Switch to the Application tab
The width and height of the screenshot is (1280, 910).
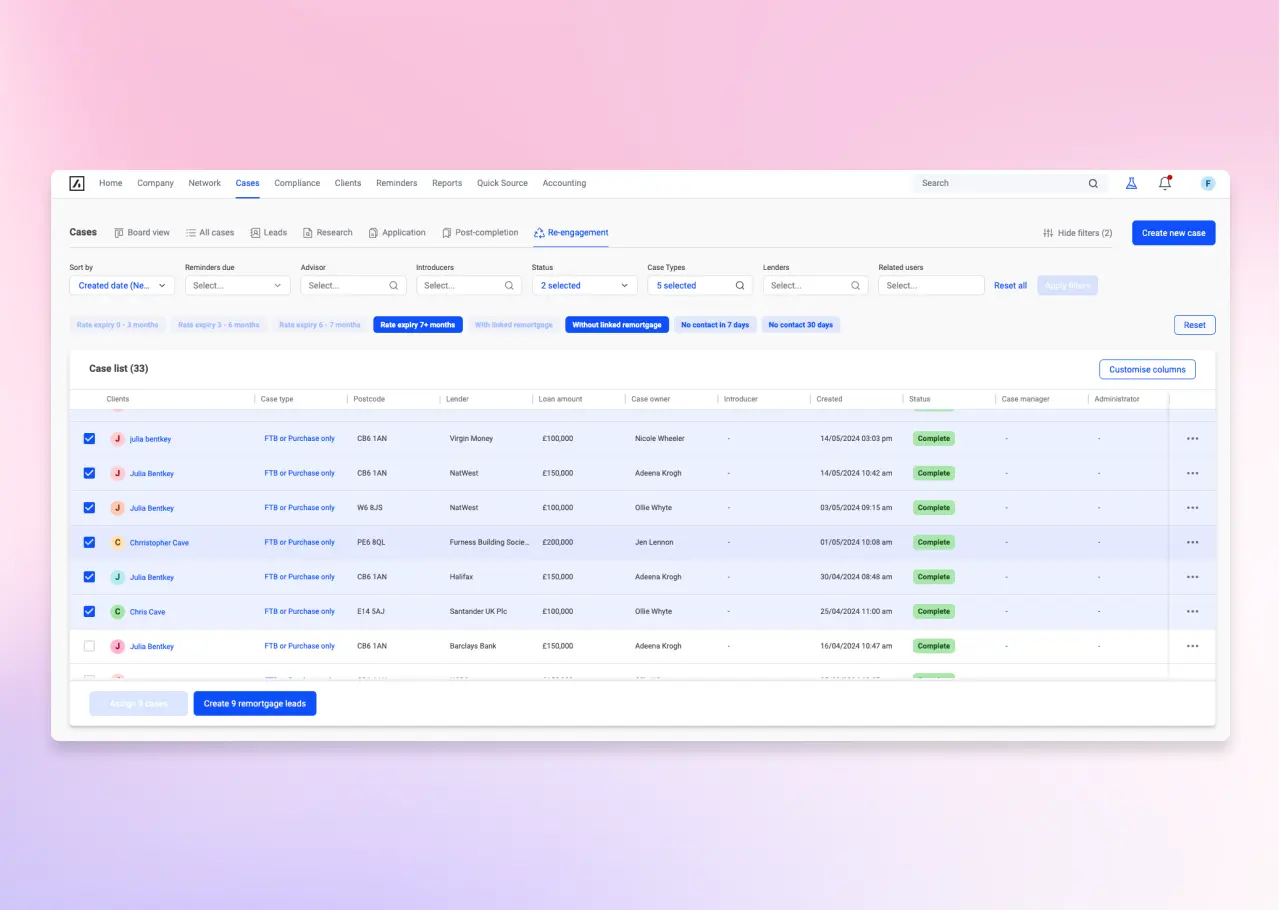point(397,232)
